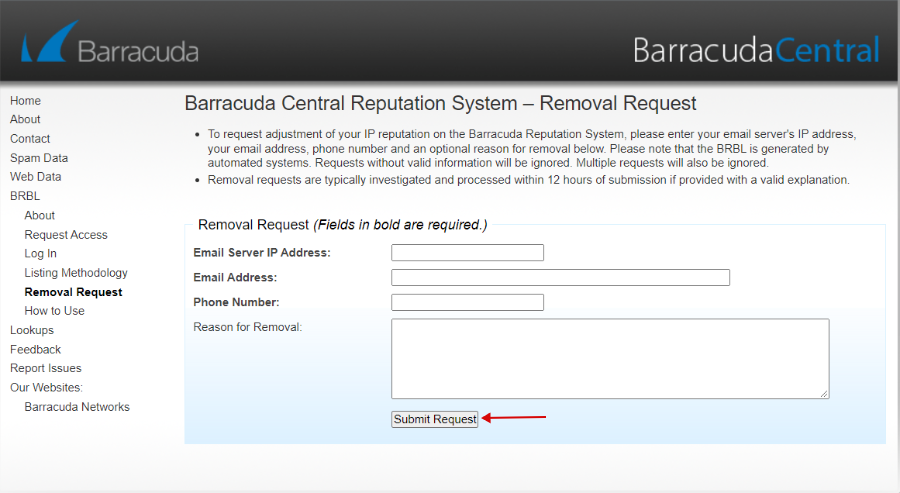Select the BRBL menu item
Image resolution: width=900 pixels, height=493 pixels.
25,196
